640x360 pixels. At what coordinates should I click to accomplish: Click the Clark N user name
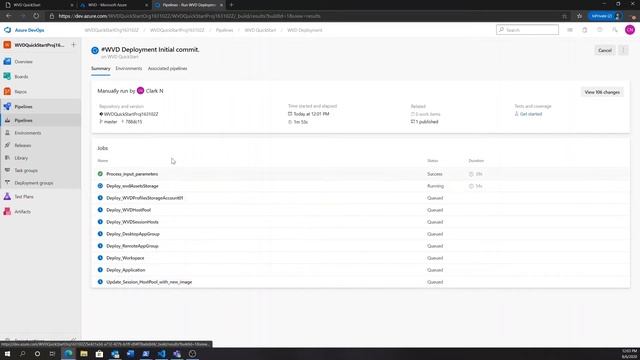154,91
